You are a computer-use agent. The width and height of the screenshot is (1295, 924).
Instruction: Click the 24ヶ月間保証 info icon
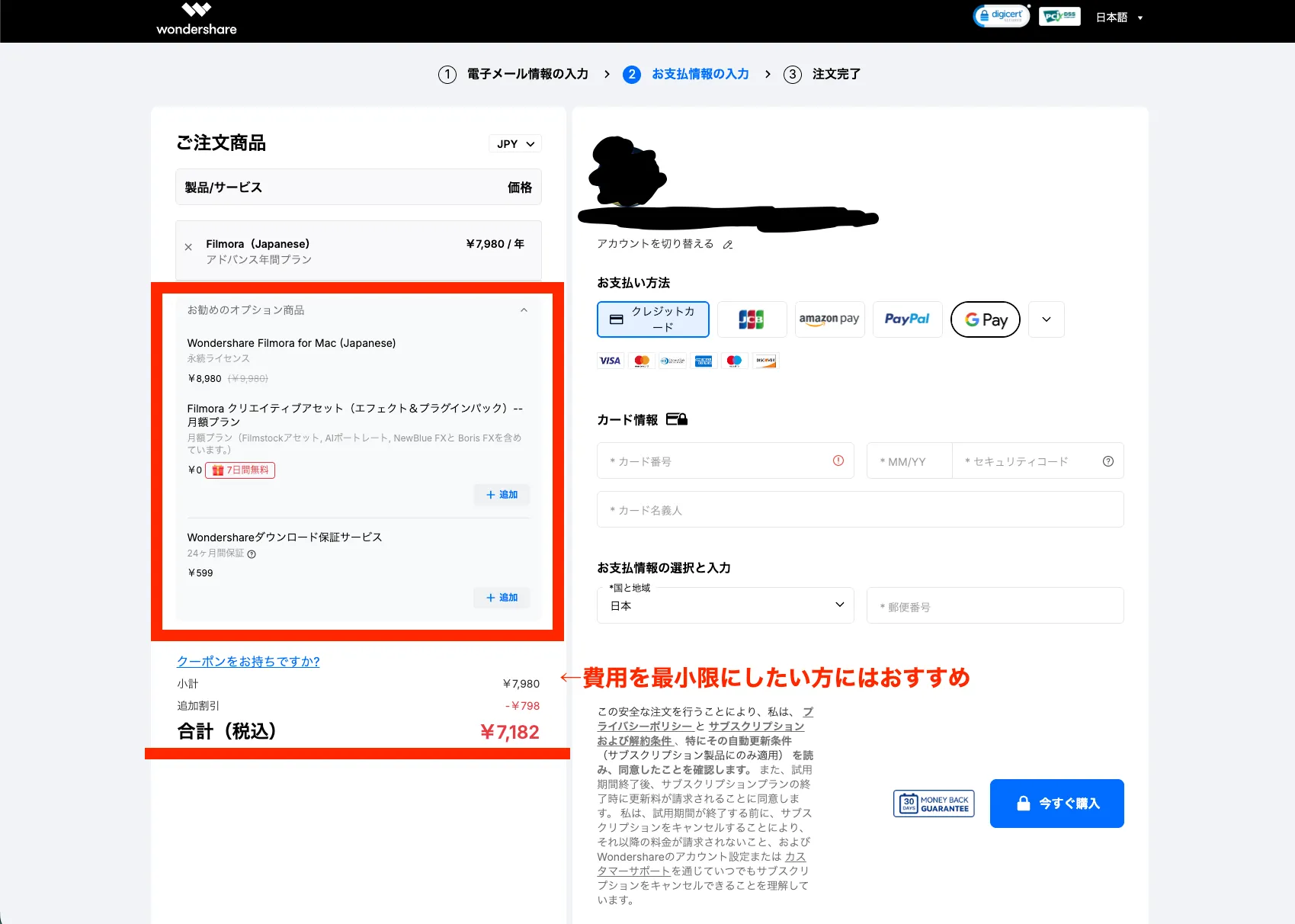[x=252, y=554]
